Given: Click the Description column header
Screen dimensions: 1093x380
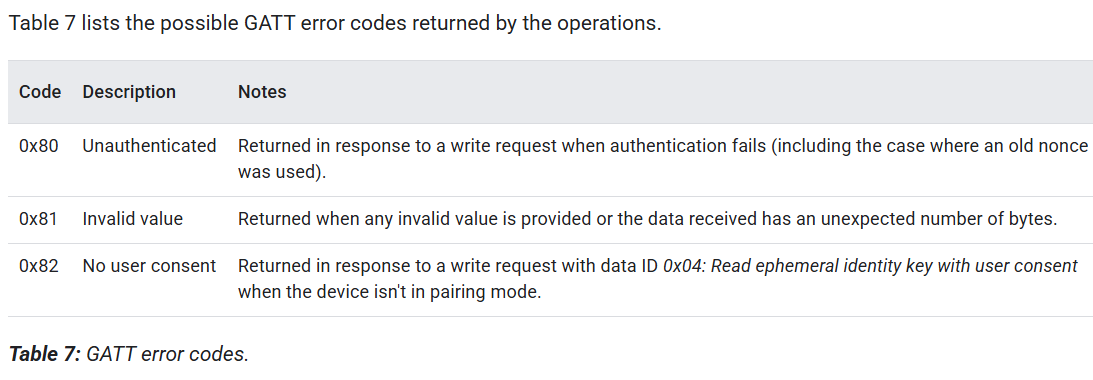Looking at the screenshot, I should [129, 92].
